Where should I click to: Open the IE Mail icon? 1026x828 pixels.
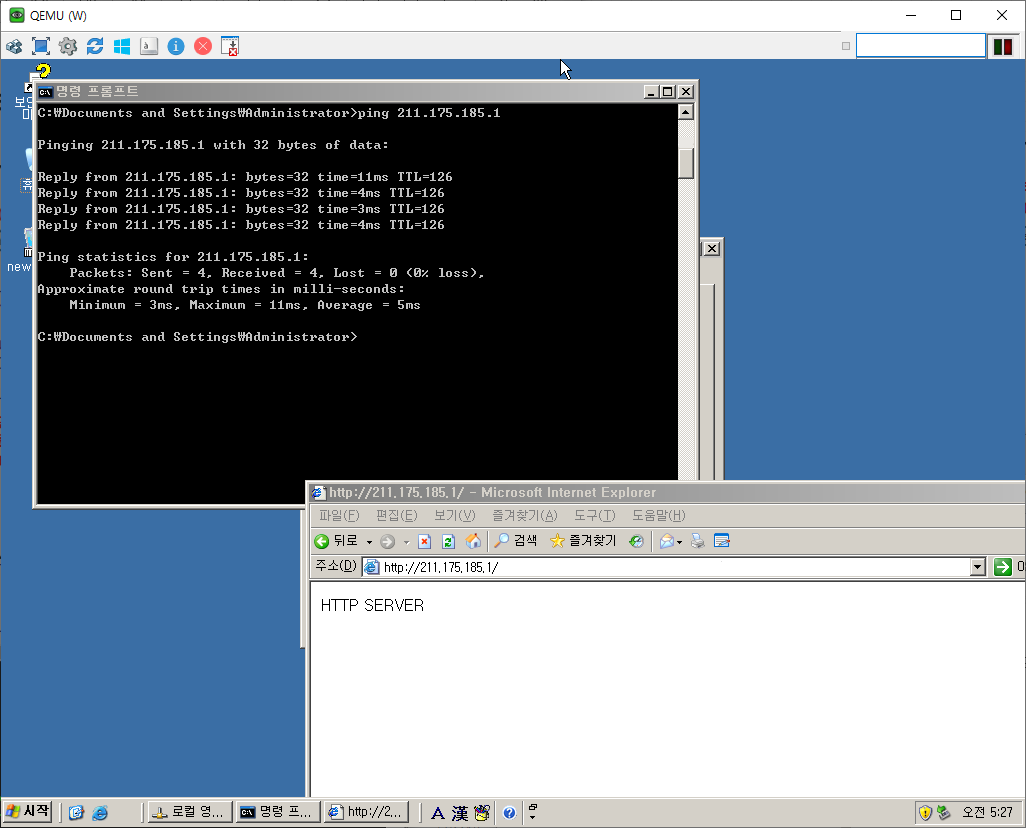[x=667, y=541]
